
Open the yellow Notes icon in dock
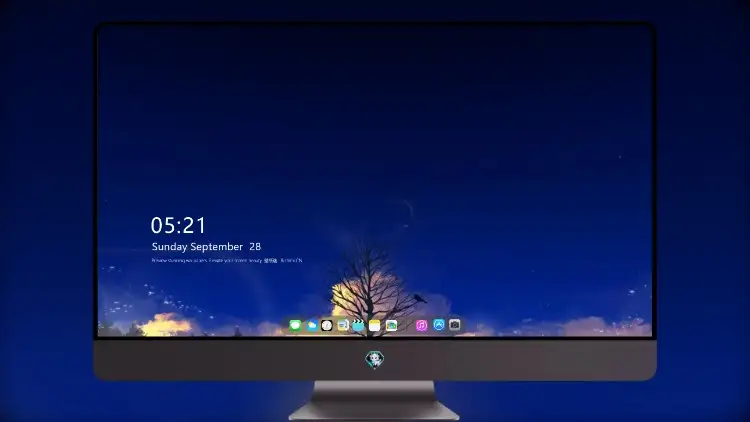(x=375, y=325)
